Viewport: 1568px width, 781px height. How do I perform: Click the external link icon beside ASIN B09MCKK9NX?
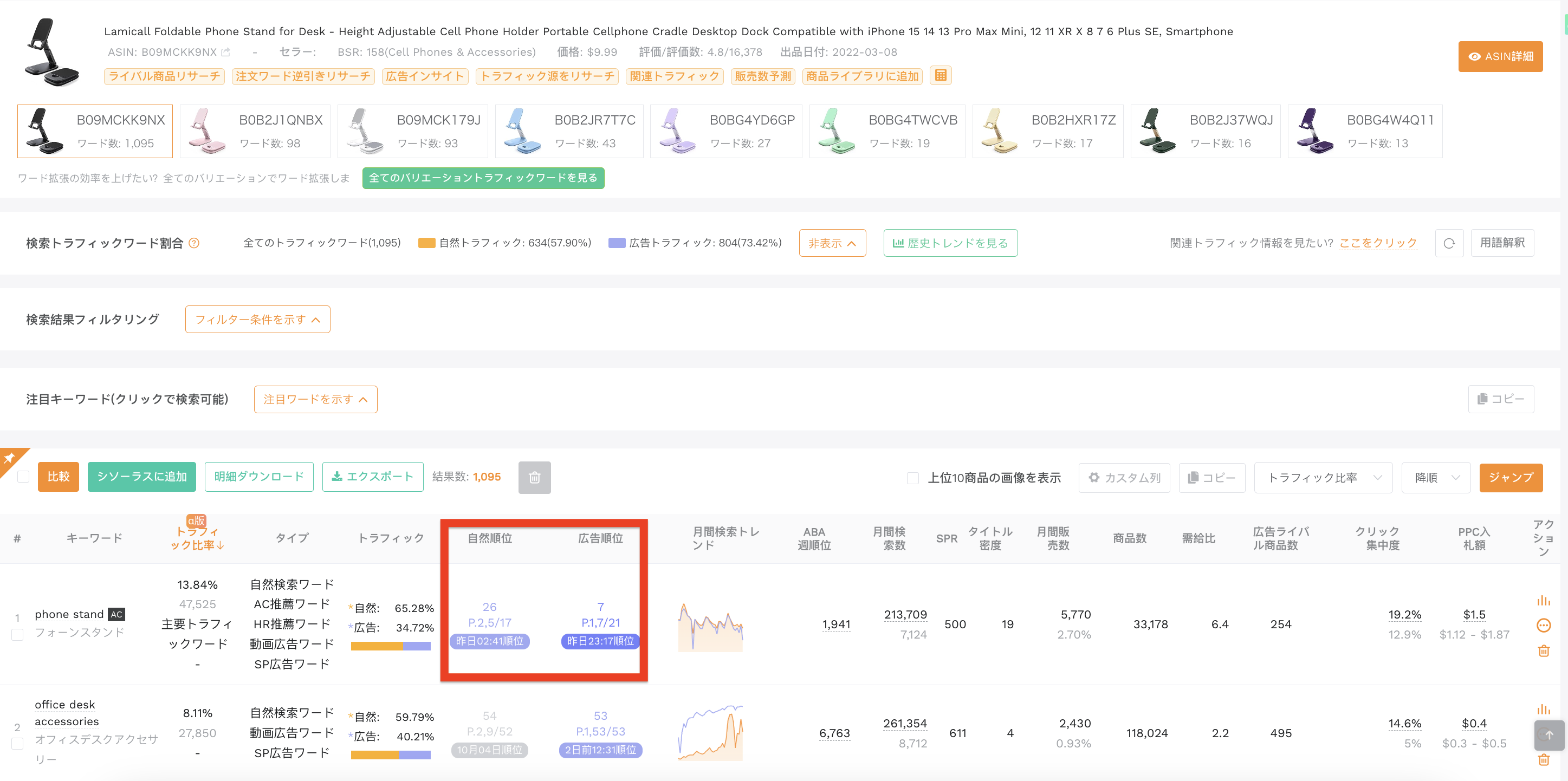[x=226, y=53]
